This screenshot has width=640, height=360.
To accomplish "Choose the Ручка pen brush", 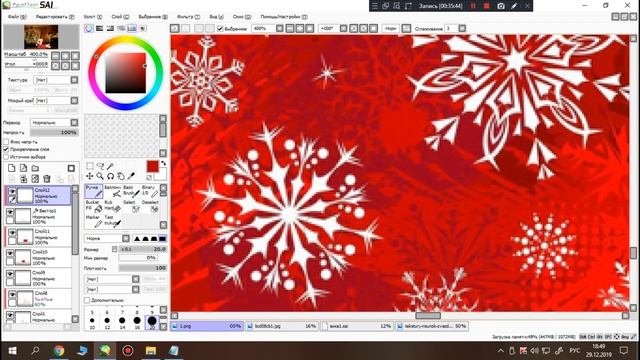I will coord(94,191).
